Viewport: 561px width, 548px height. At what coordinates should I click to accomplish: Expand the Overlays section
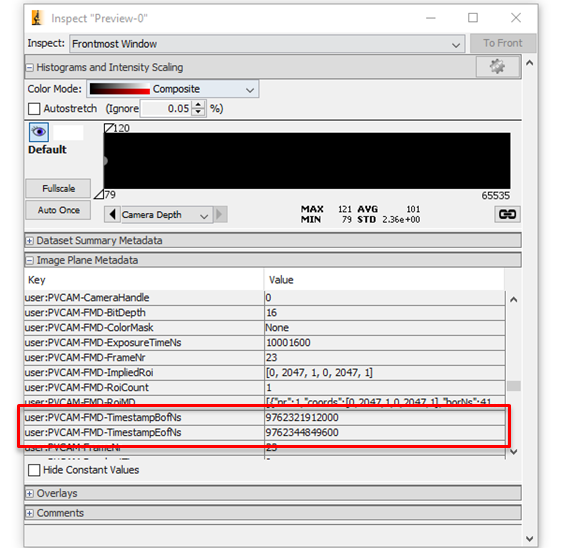tap(30, 494)
